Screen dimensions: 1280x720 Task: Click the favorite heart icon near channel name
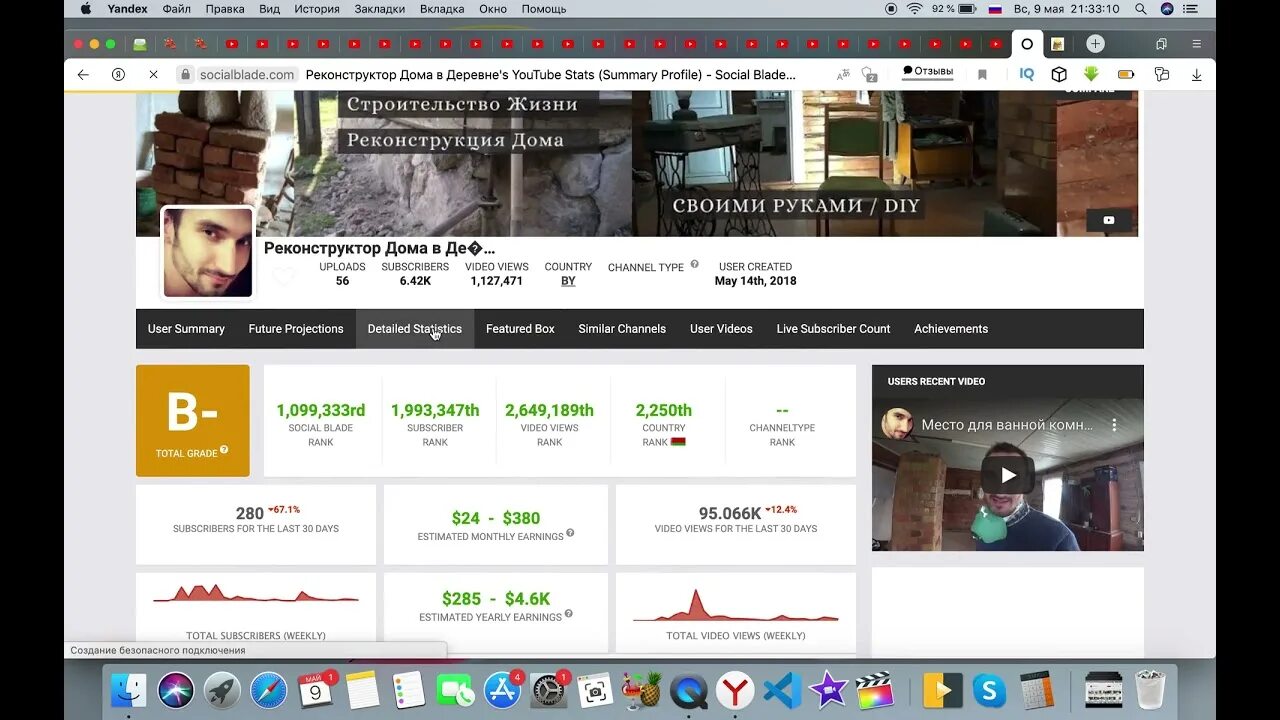point(284,277)
